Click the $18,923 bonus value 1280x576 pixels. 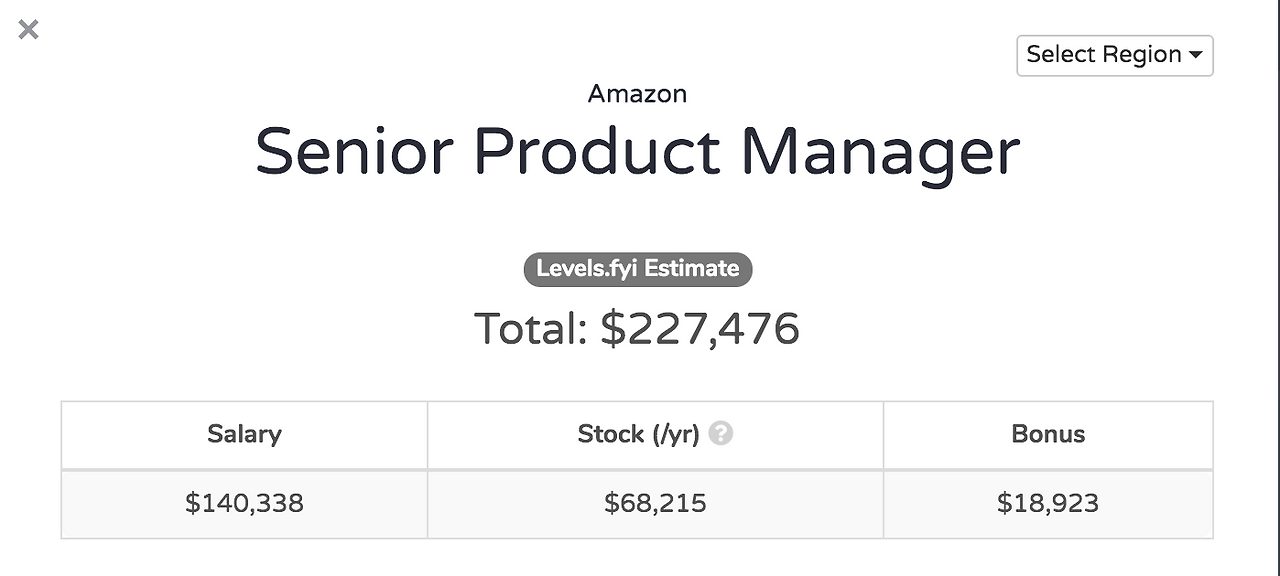click(1048, 503)
